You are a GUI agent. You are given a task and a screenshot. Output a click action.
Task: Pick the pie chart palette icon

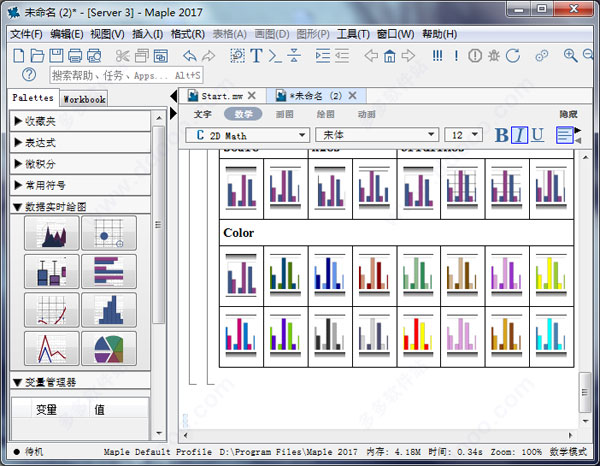click(109, 349)
